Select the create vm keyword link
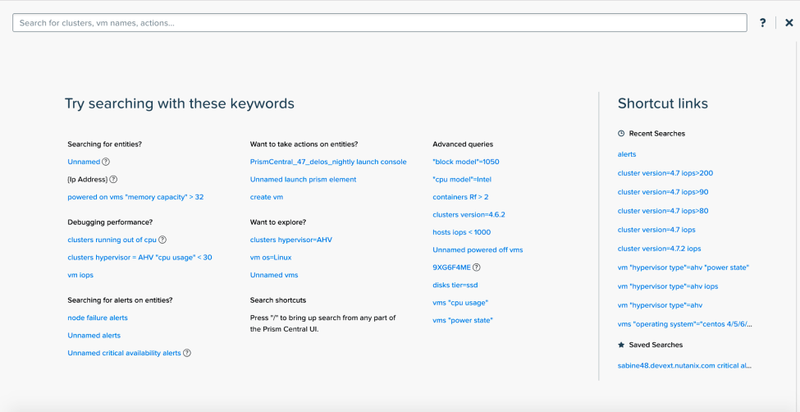The height and width of the screenshot is (412, 800). [x=266, y=197]
